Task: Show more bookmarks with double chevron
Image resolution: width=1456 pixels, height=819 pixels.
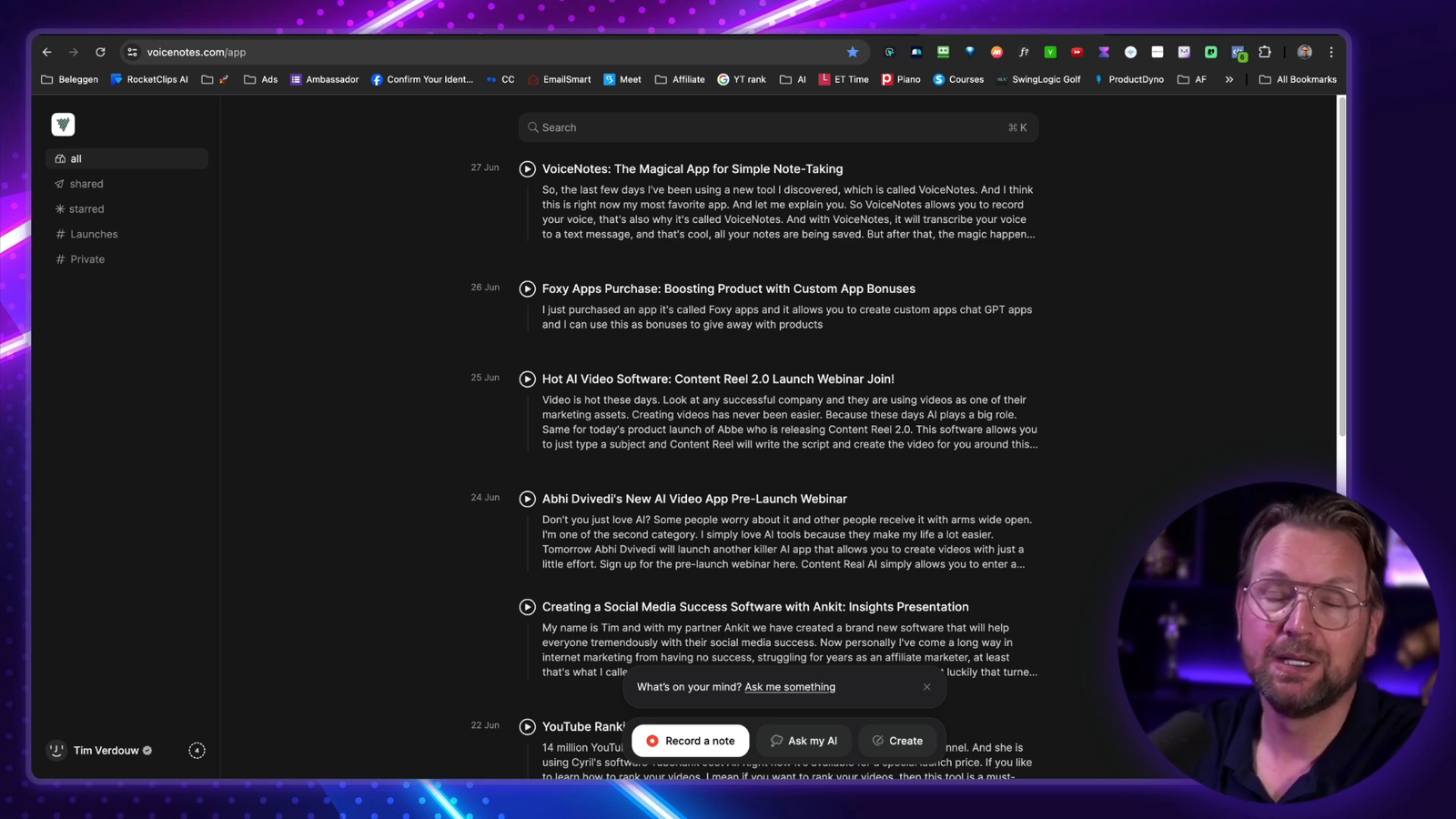Action: pos(1228,79)
